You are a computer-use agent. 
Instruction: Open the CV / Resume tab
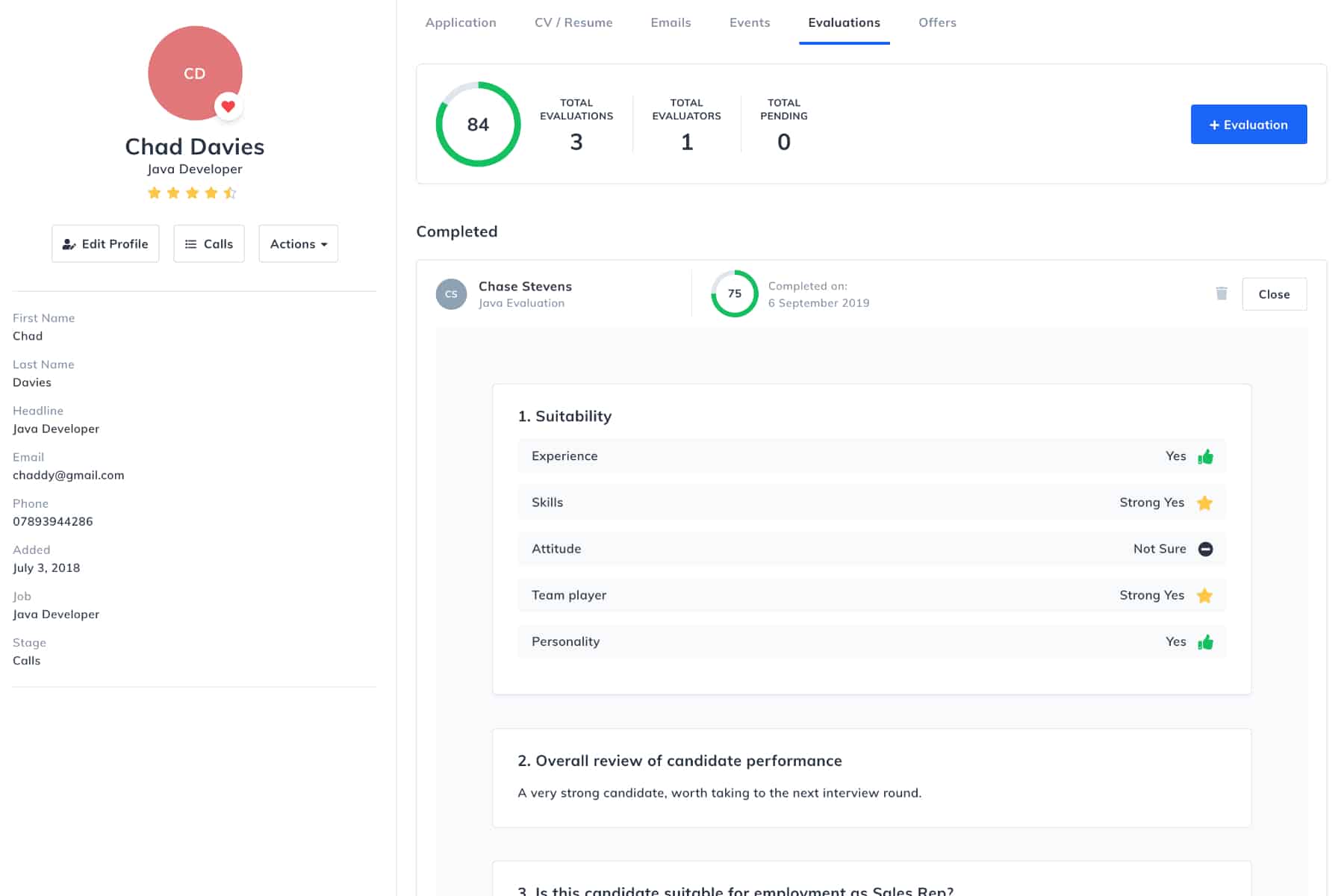point(573,22)
